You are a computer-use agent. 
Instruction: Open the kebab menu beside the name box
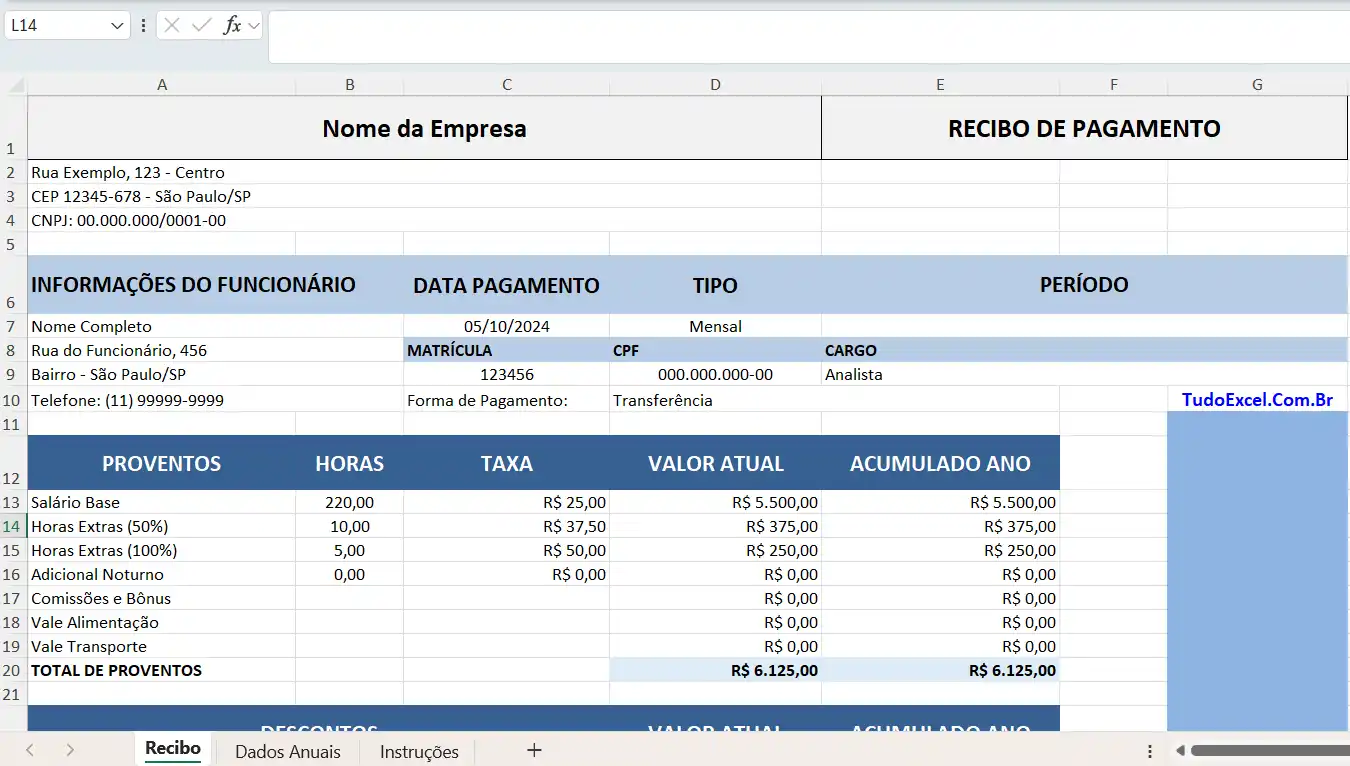pyautogui.click(x=143, y=25)
